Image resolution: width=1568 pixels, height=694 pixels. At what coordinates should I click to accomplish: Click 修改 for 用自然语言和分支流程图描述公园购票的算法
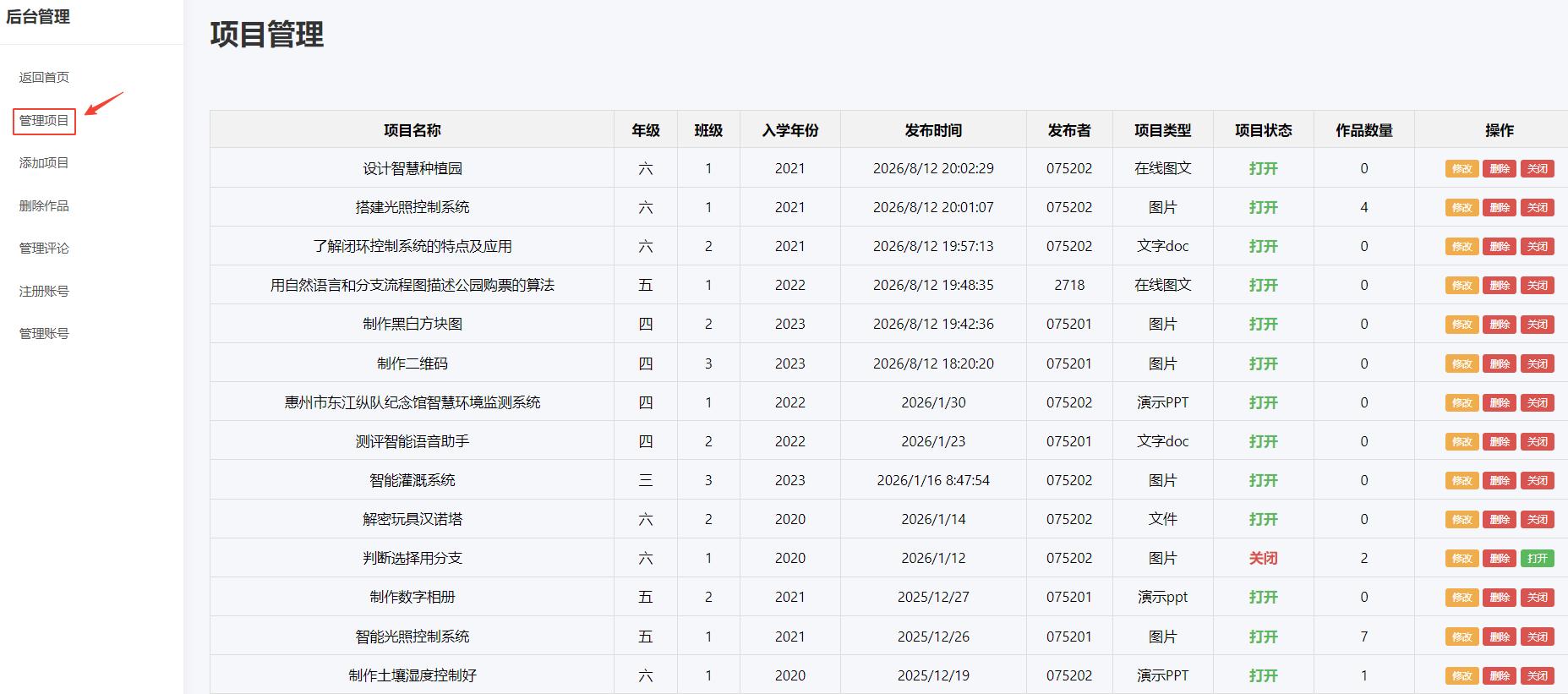(x=1461, y=285)
